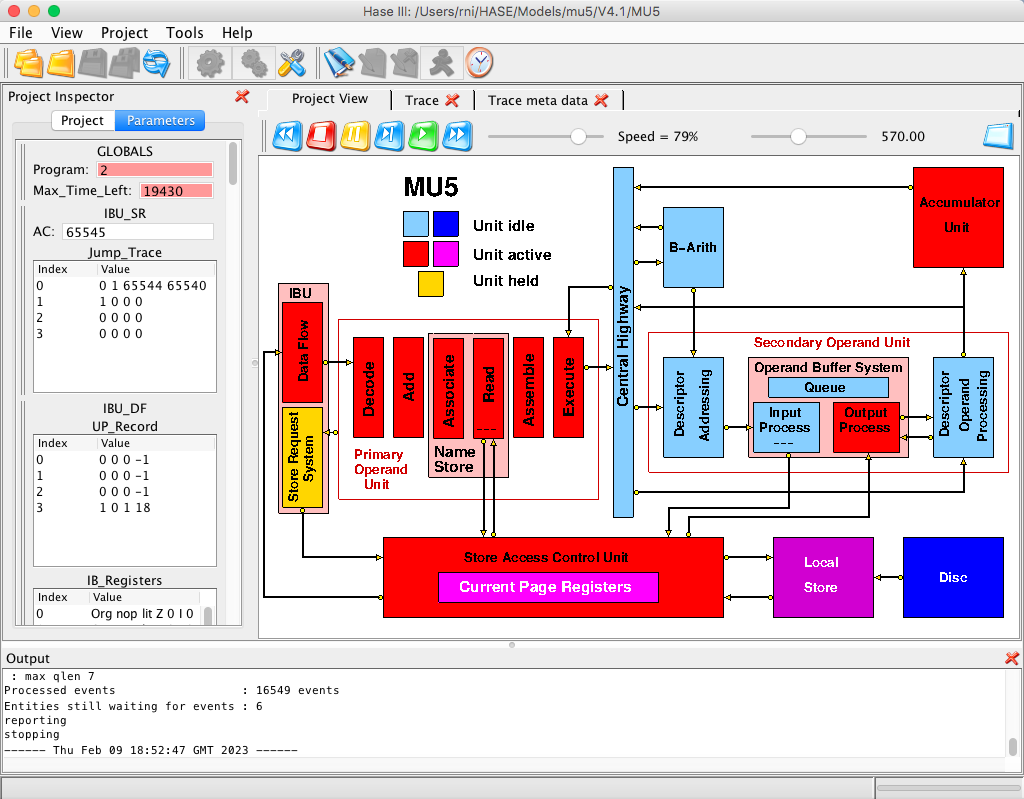
Task: Select the Project inspector segment
Action: pyautogui.click(x=82, y=120)
